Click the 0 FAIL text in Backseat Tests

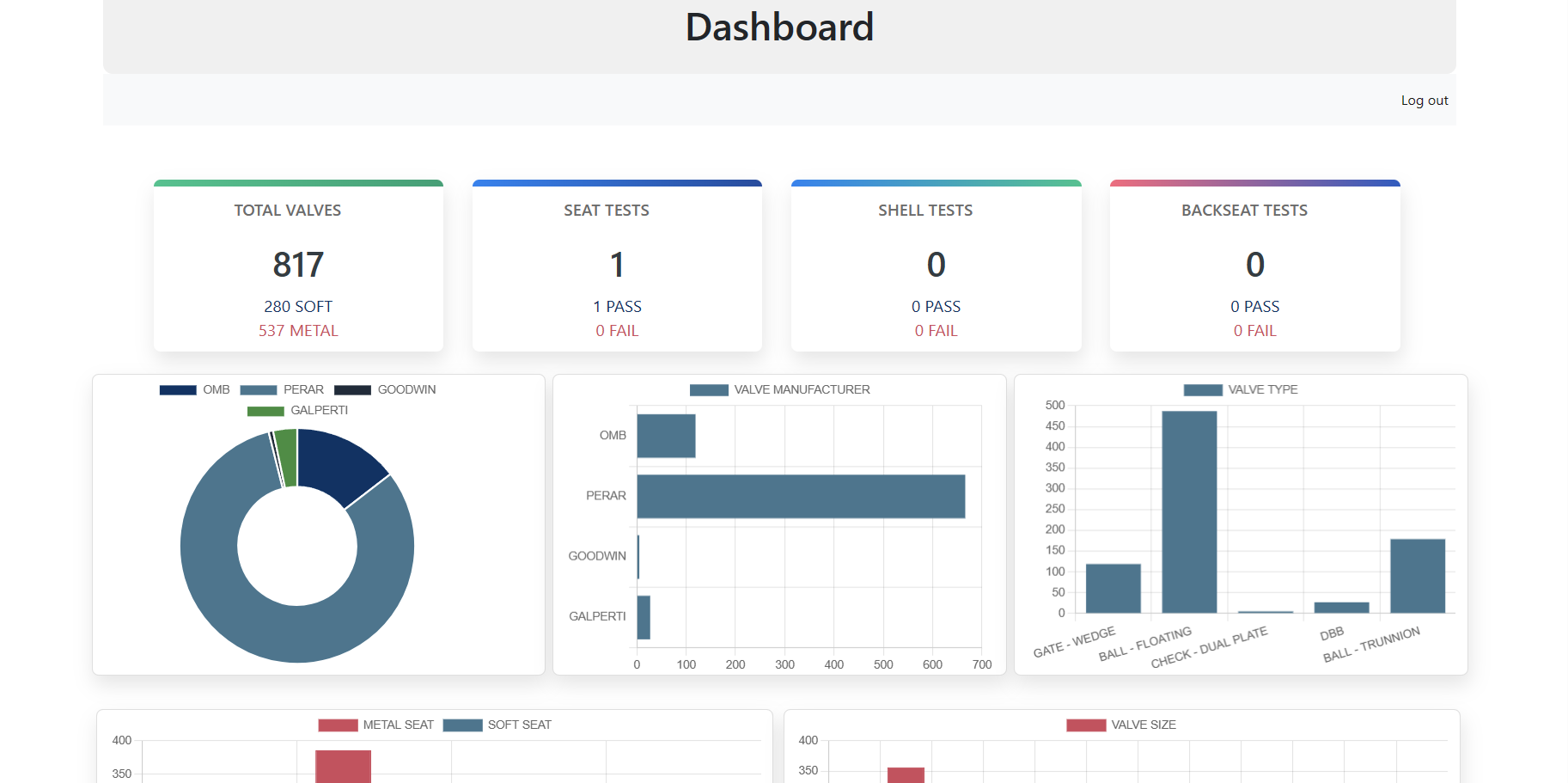click(1254, 331)
